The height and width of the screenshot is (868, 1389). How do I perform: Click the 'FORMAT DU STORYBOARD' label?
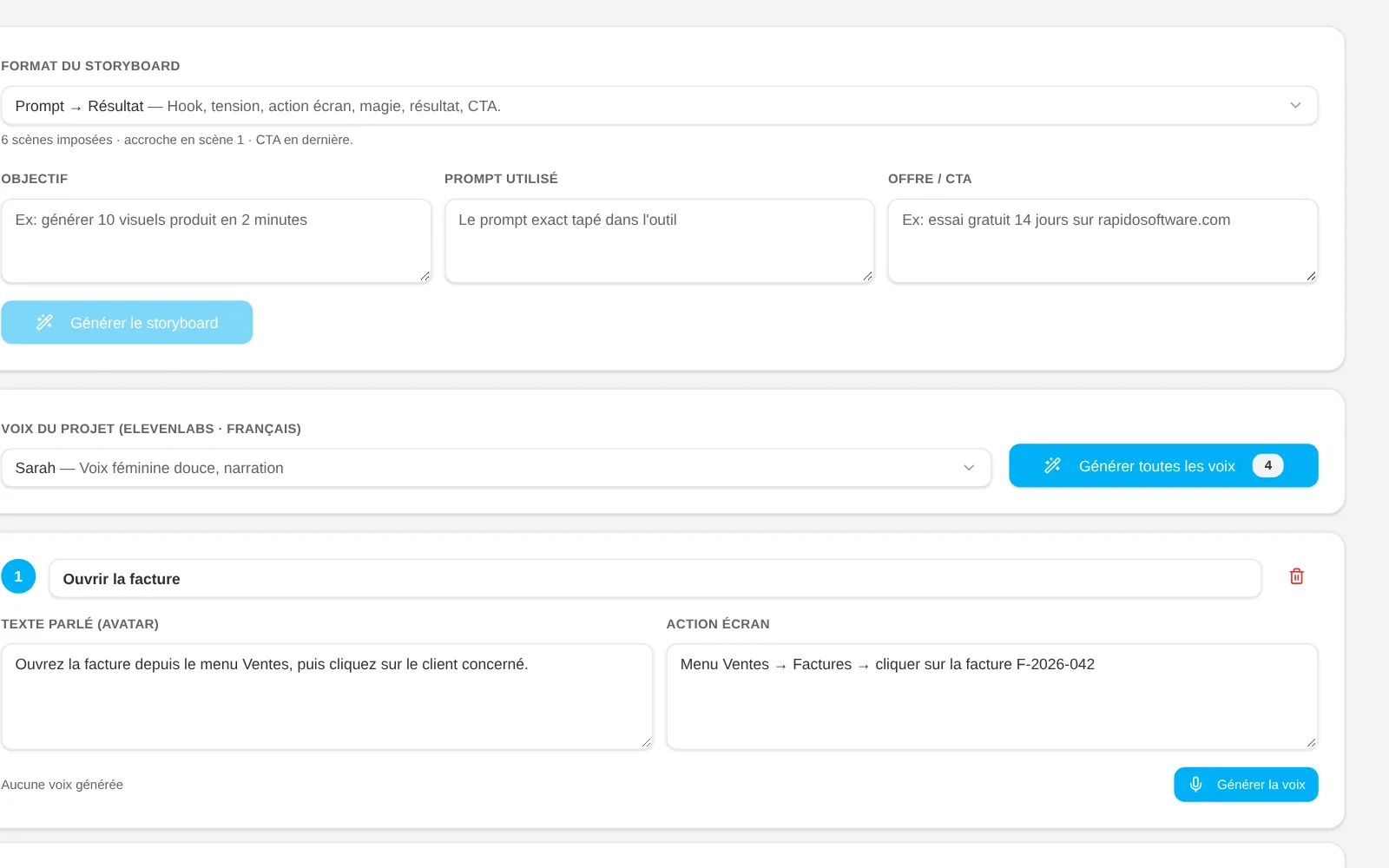90,66
